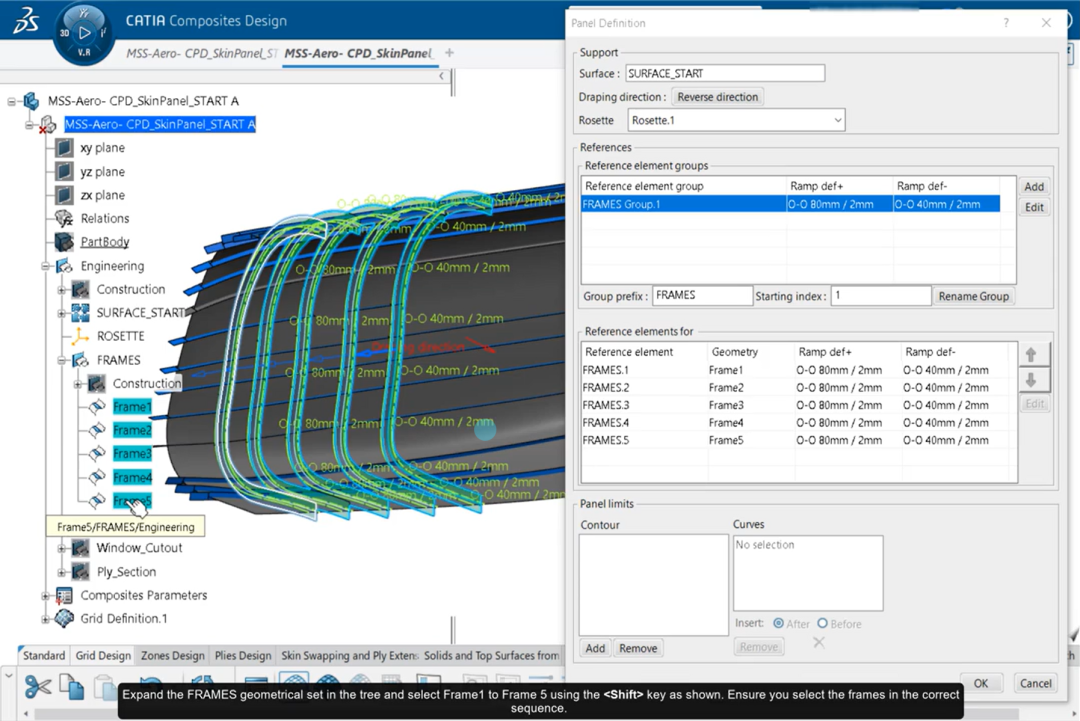1080x721 pixels.
Task: Switch to the Plies Design tab
Action: coord(242,656)
